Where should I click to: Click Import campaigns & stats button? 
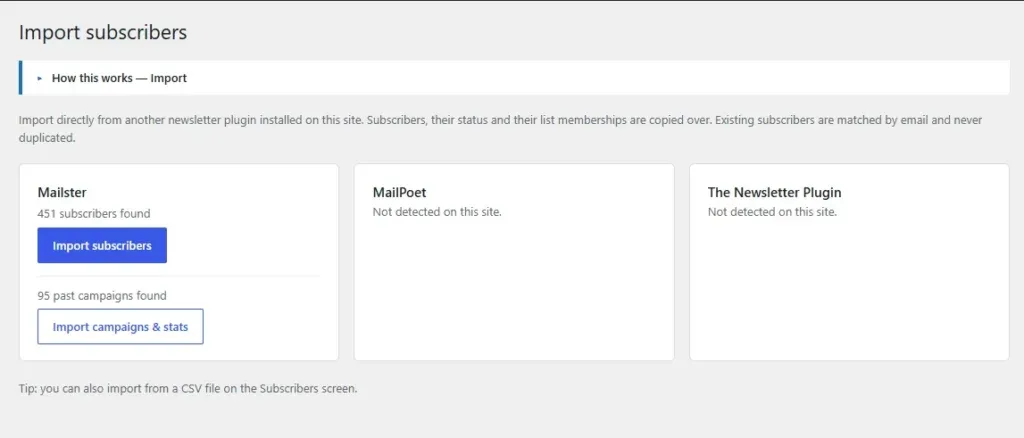pyautogui.click(x=120, y=326)
